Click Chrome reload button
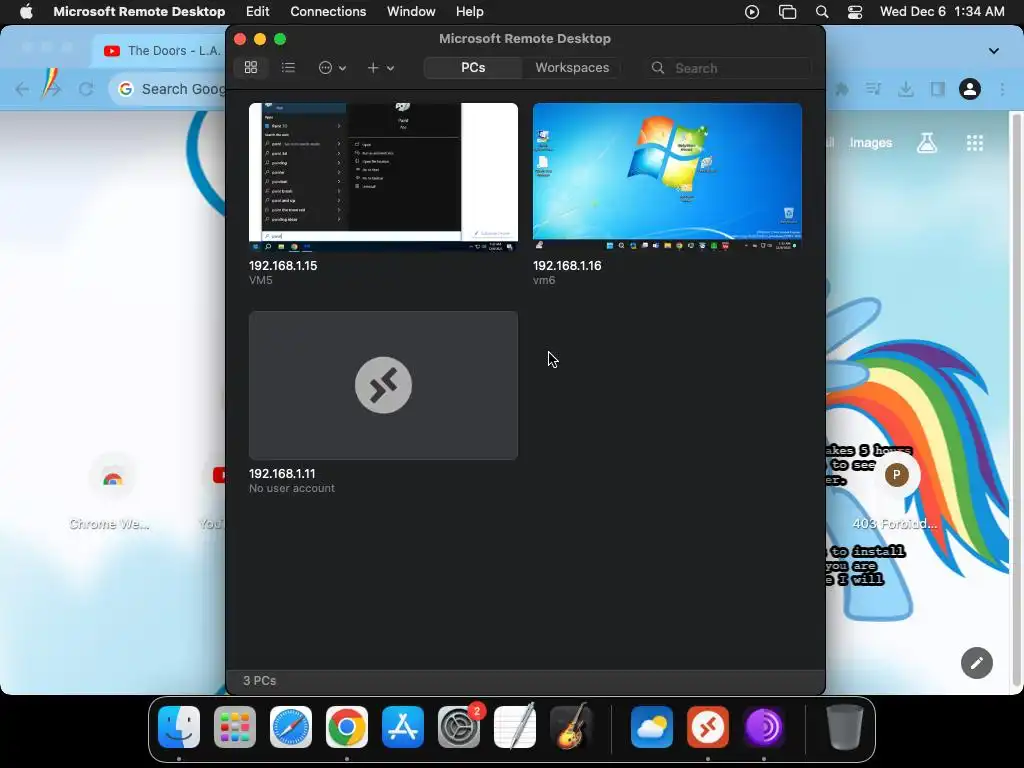 click(x=86, y=89)
